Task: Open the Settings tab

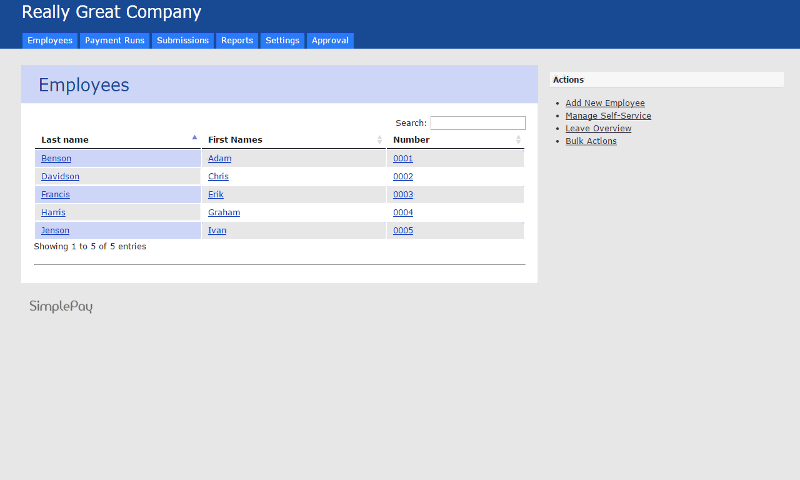Action: [282, 41]
